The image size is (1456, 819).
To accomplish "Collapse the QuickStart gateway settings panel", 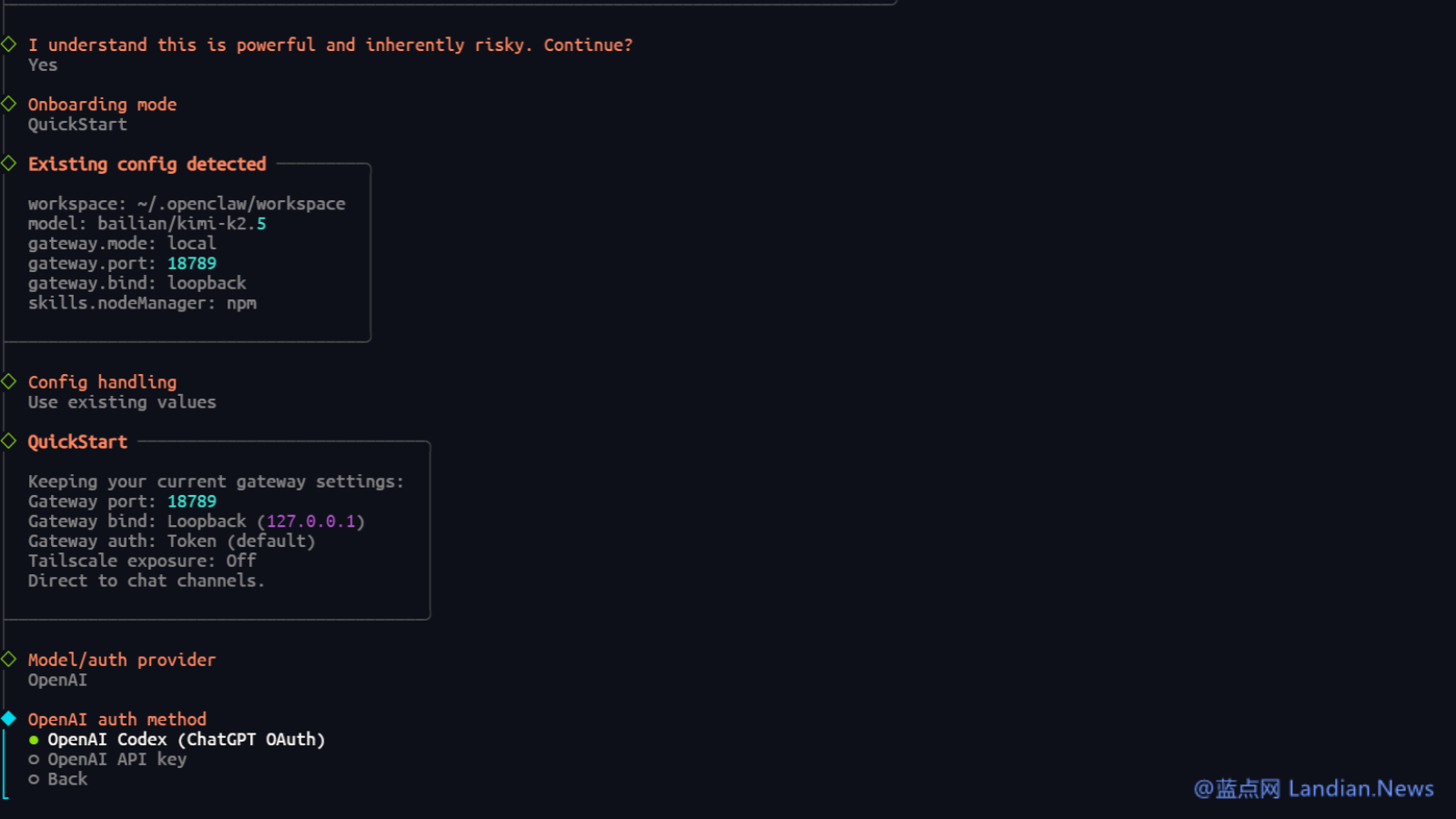I will (77, 440).
